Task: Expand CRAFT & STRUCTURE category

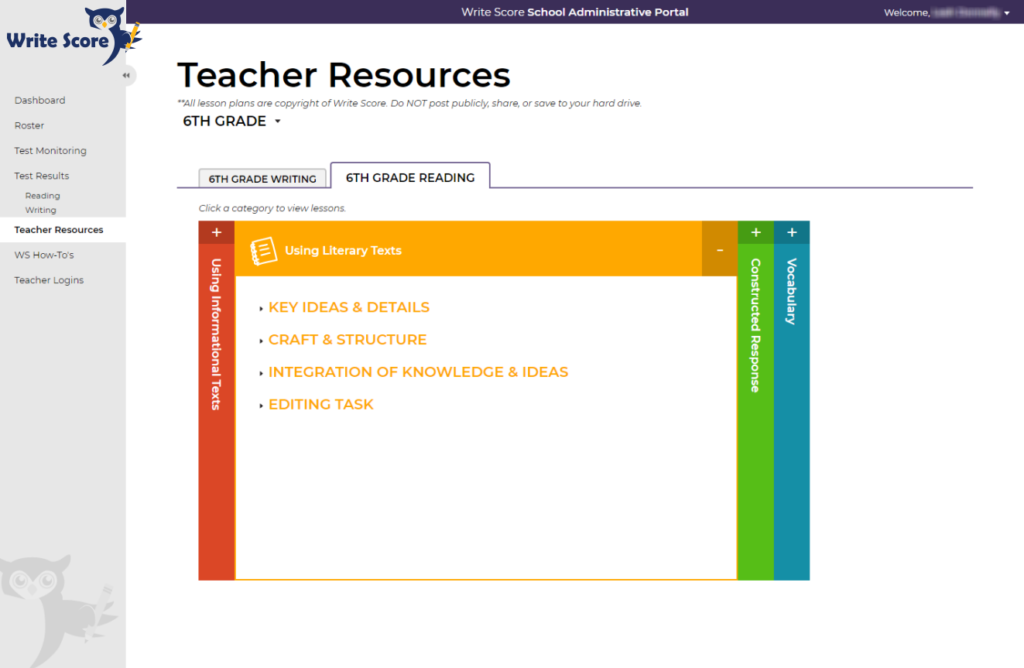Action: 347,340
